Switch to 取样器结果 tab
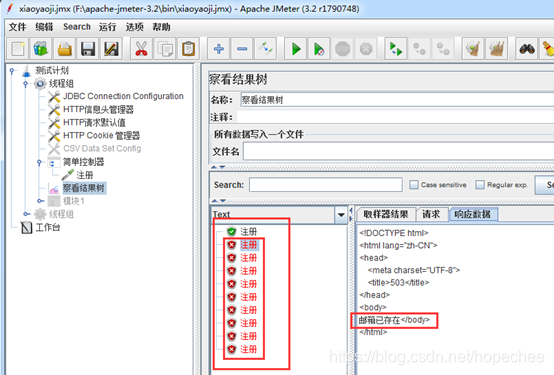 coord(385,214)
